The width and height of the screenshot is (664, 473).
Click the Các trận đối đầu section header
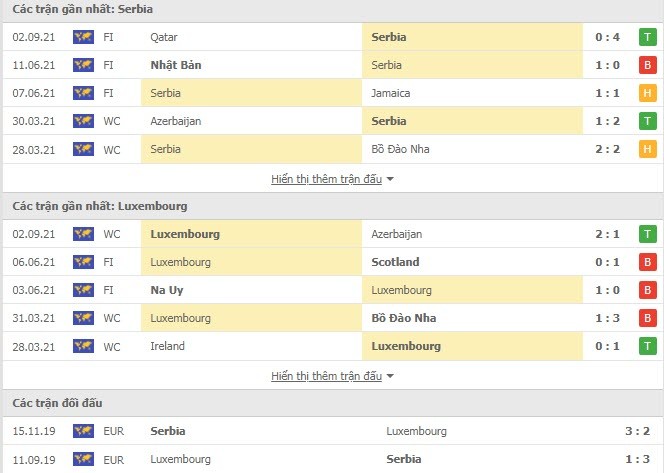(57, 403)
